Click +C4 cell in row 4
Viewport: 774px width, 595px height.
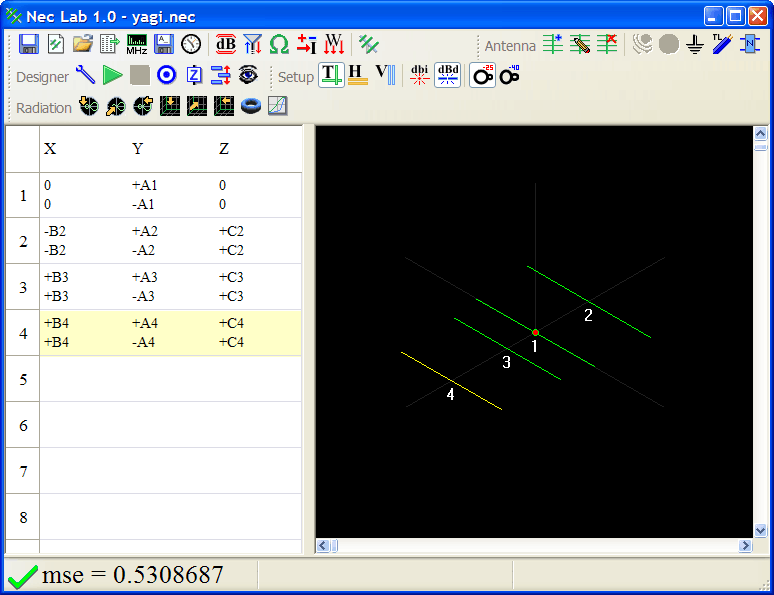231,323
